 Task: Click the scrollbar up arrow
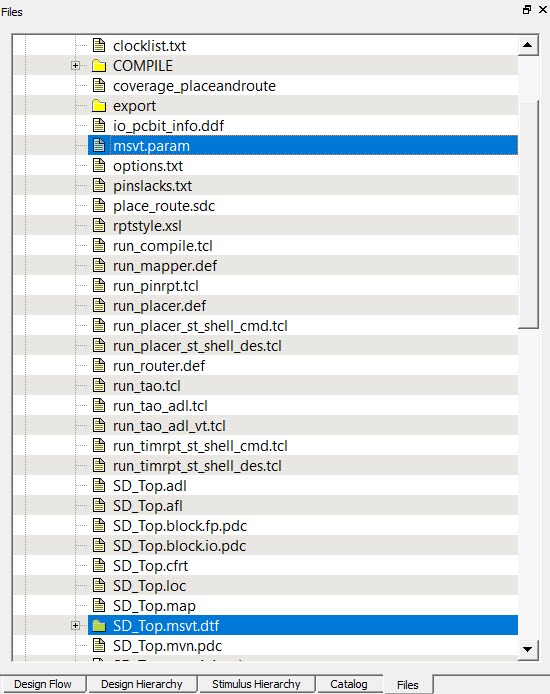527,45
